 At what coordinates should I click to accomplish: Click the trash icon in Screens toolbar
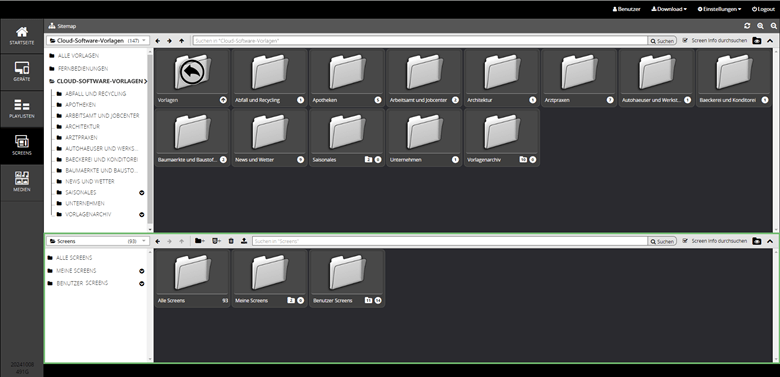[x=231, y=241]
